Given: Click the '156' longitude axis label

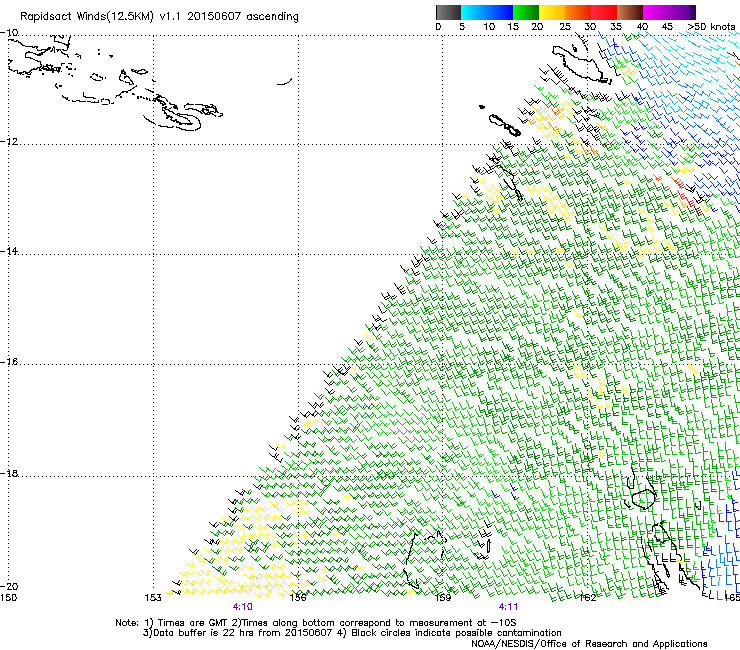Looking at the screenshot, I should click(x=298, y=598).
